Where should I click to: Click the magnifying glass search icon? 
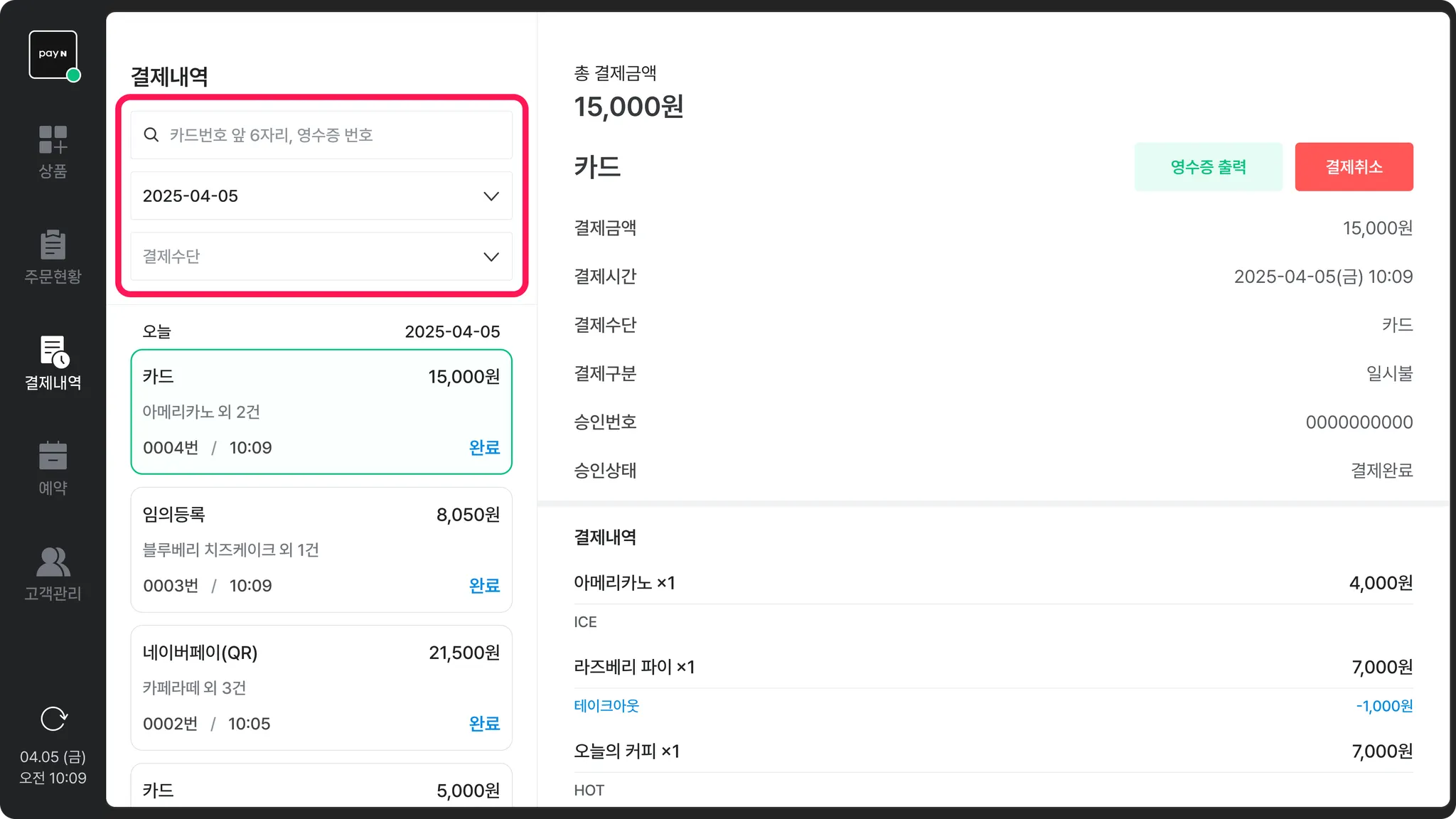click(151, 135)
